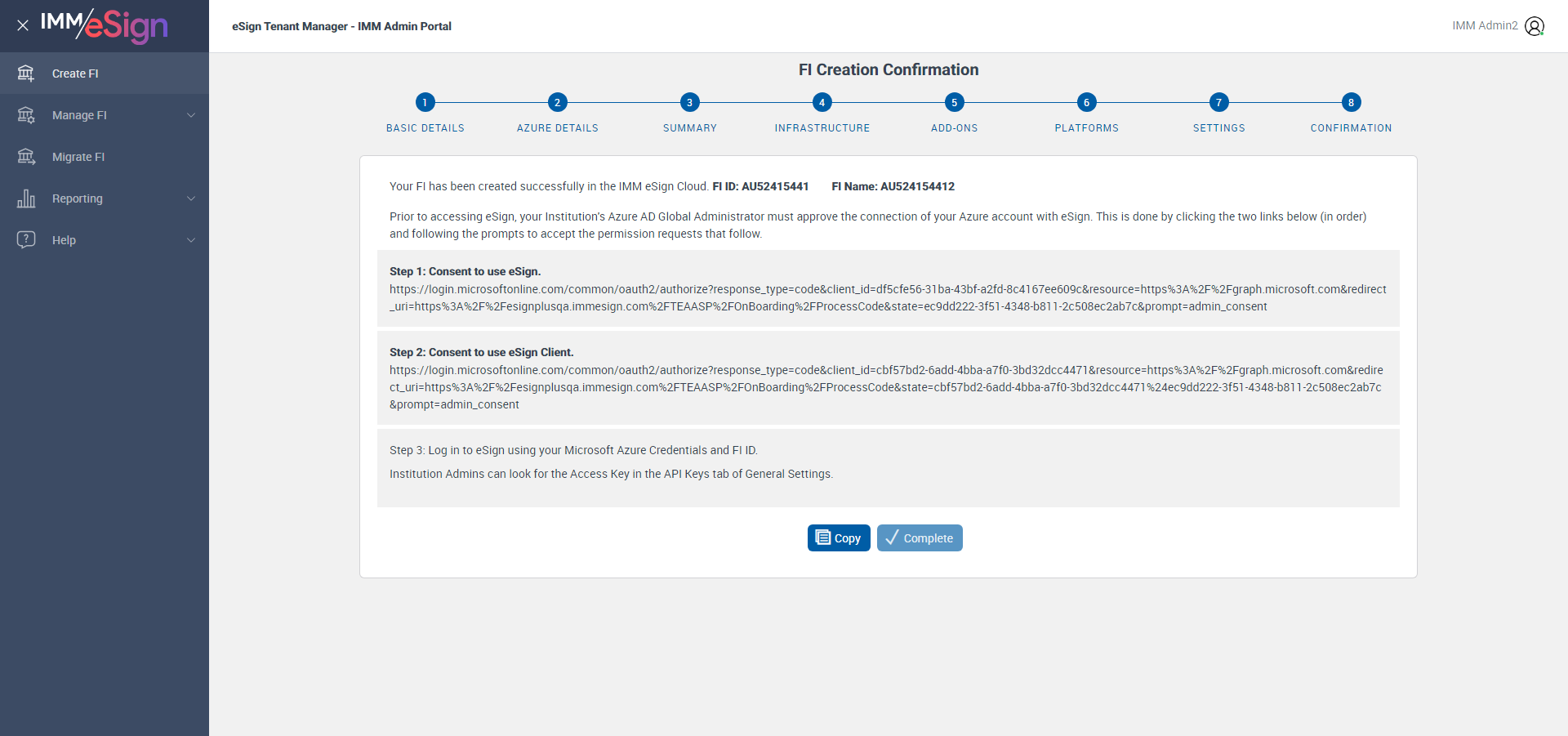Go to step 4 circle Infrastructure
The image size is (1568, 736).
(x=822, y=102)
